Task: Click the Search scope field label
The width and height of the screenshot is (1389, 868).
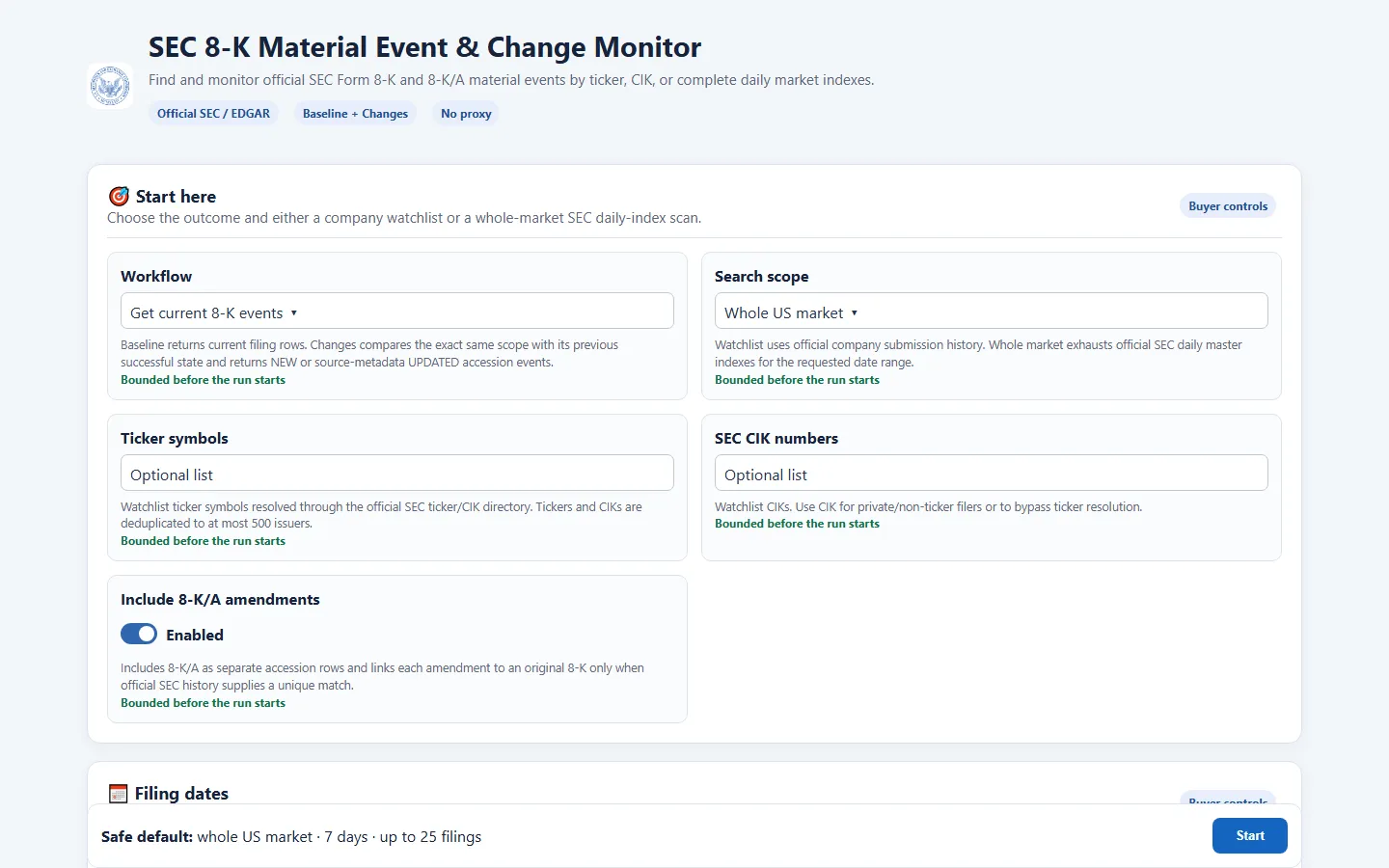Action: click(x=761, y=276)
